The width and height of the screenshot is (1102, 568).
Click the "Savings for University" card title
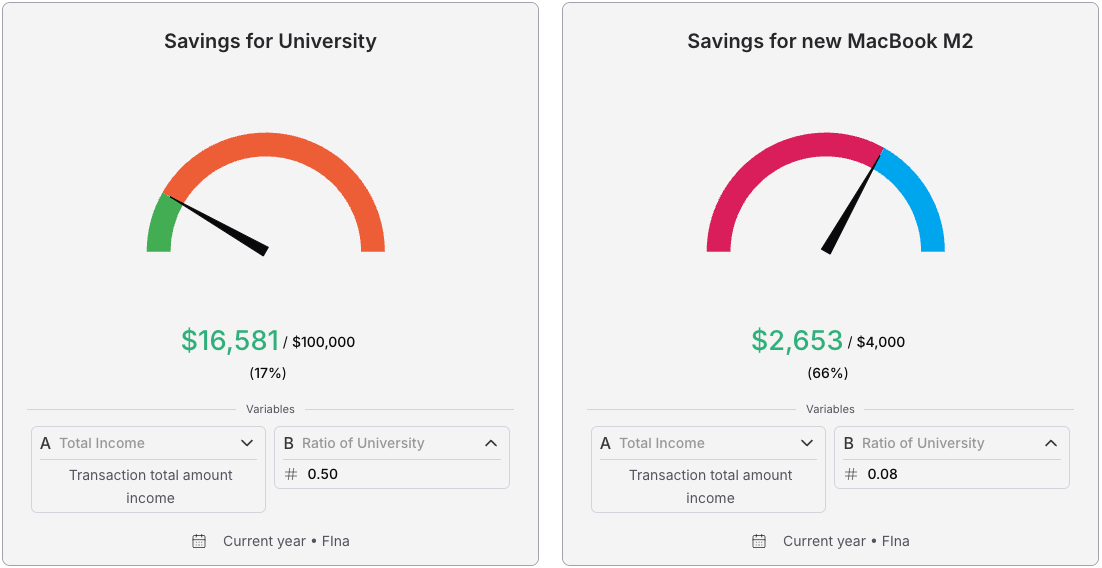coord(270,41)
